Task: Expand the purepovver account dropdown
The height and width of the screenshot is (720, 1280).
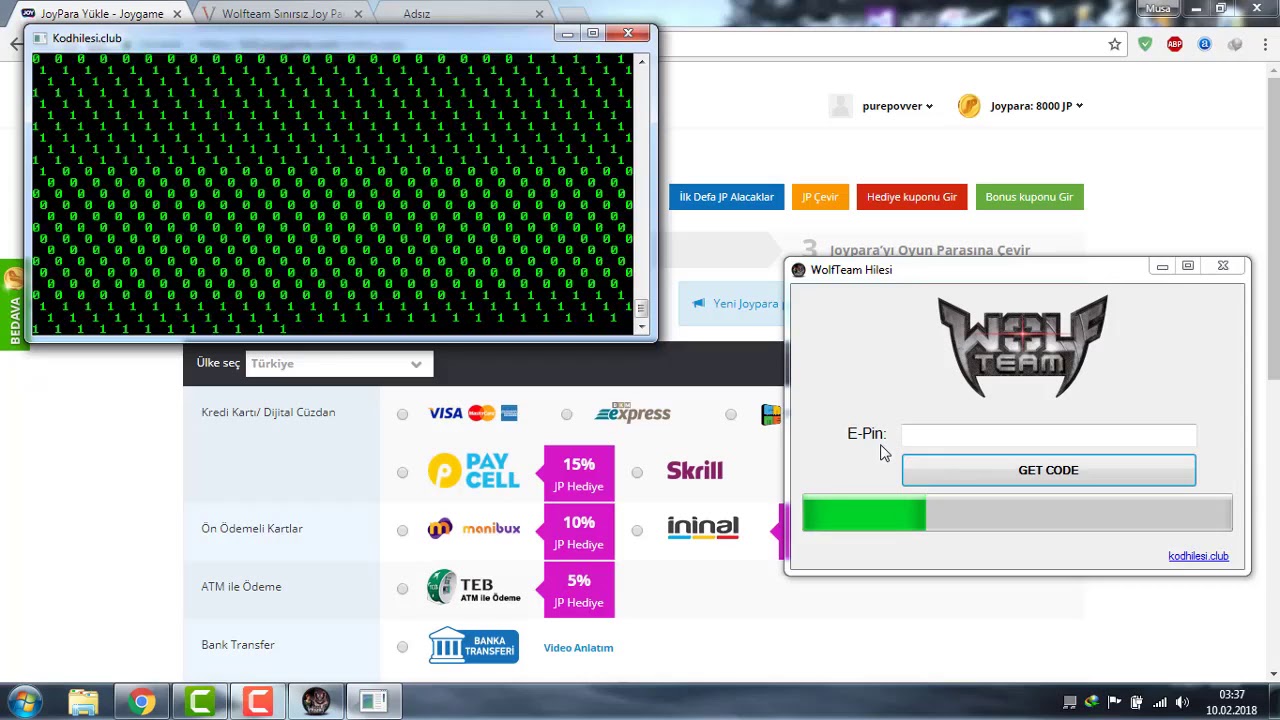Action: pos(897,106)
